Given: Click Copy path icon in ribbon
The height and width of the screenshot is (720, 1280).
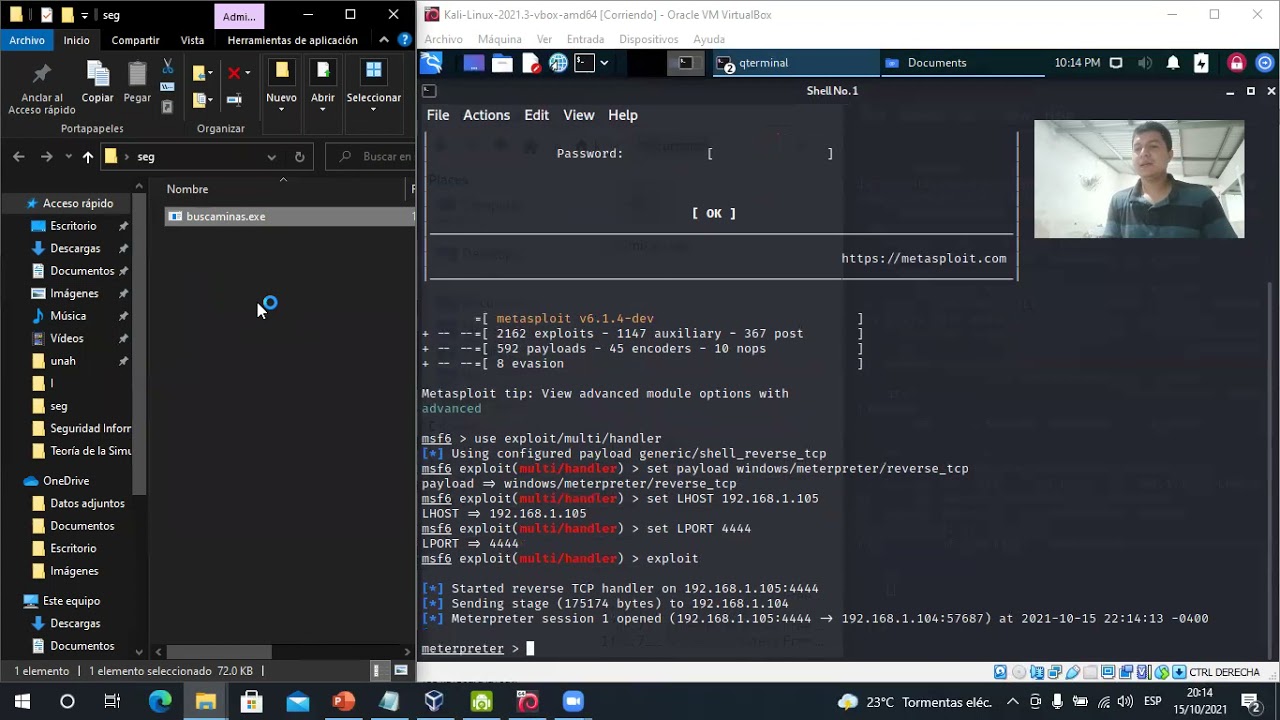Looking at the screenshot, I should pyautogui.click(x=167, y=87).
